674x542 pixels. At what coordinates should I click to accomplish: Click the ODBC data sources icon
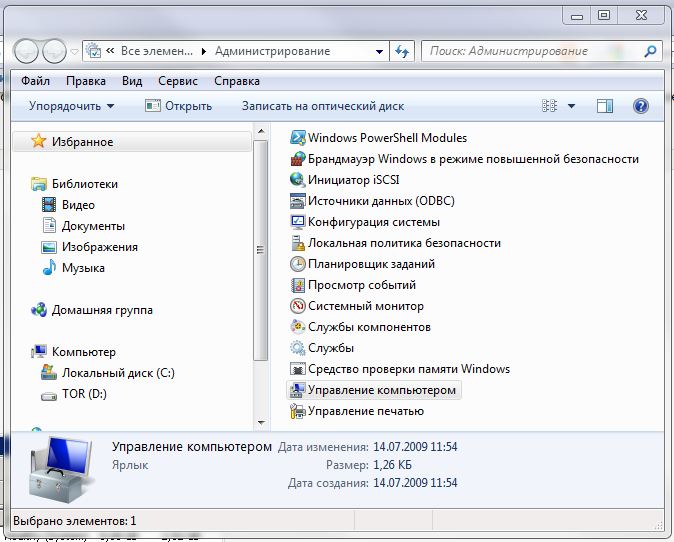(x=297, y=201)
